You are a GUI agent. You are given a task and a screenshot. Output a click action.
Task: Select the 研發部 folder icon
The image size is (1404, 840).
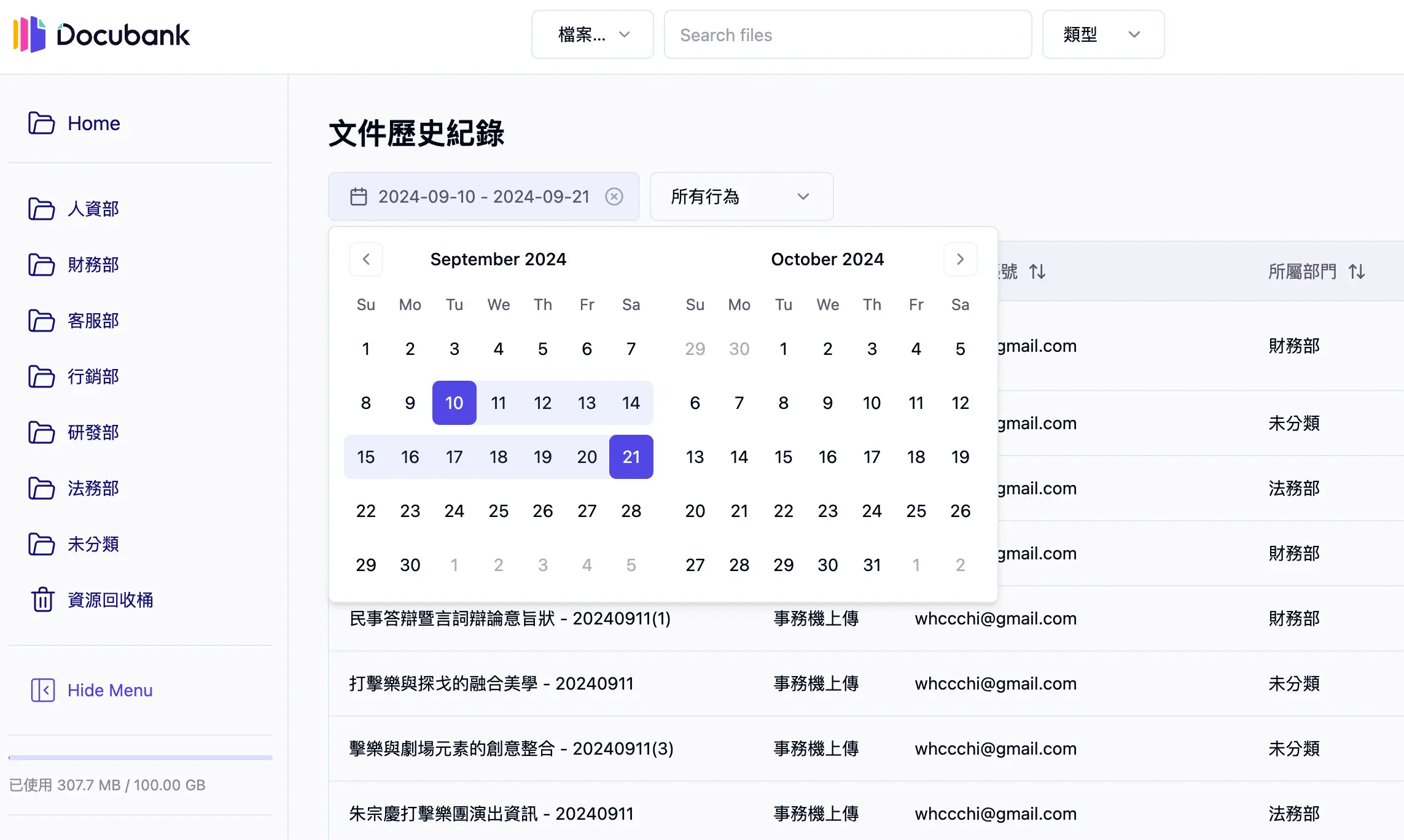pos(41,432)
